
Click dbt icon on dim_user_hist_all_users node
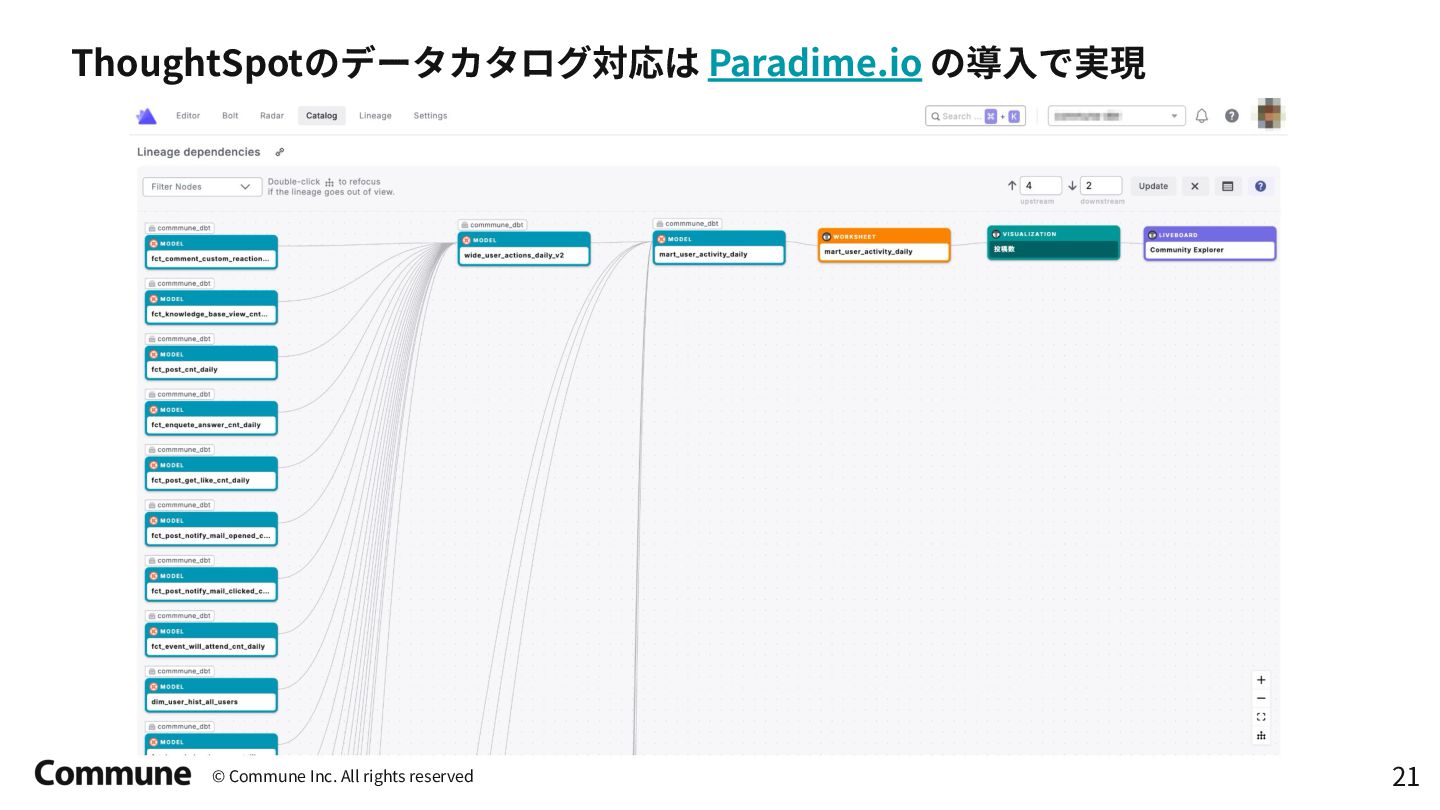tap(154, 687)
